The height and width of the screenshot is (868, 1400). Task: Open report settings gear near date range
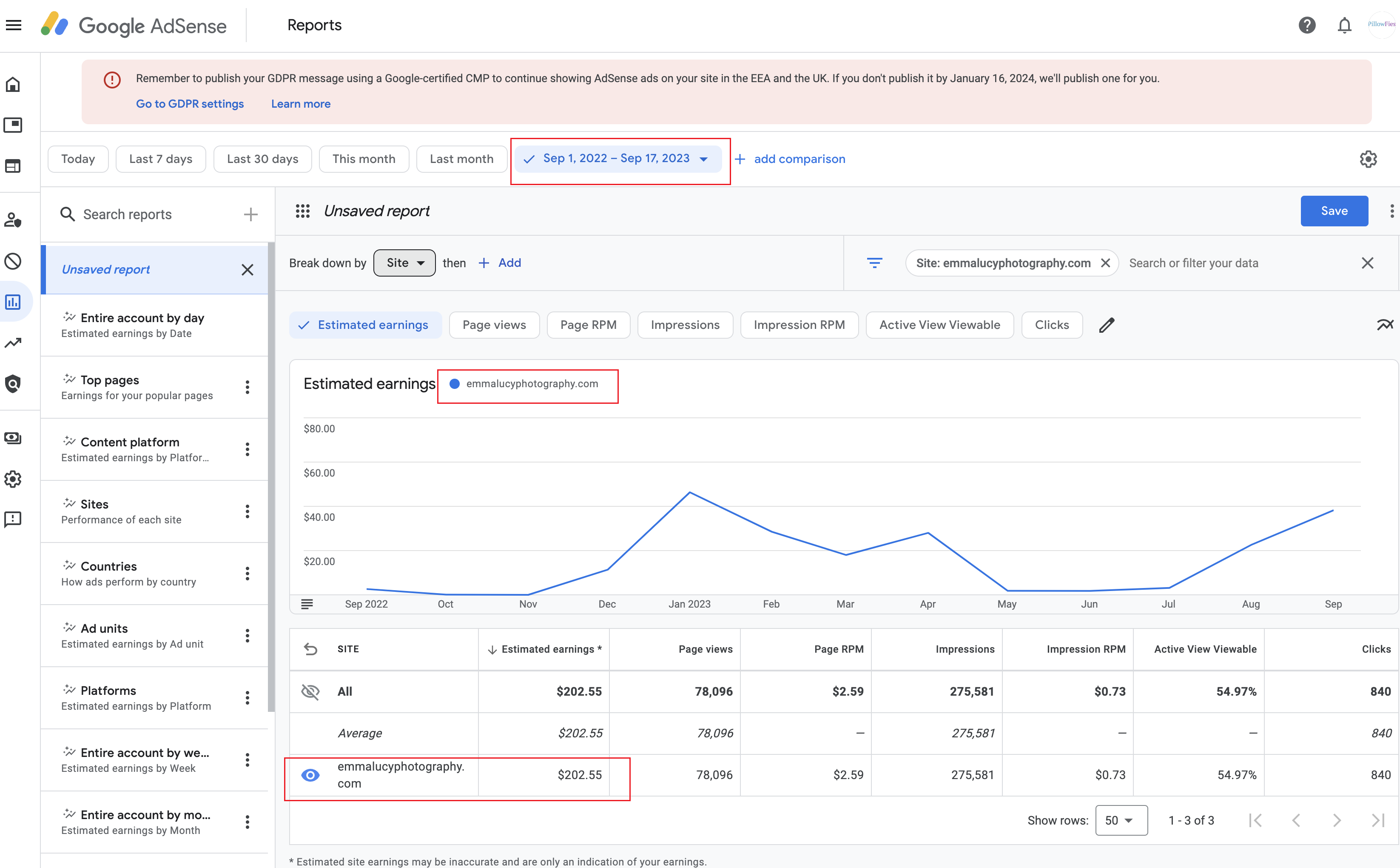[1368, 159]
